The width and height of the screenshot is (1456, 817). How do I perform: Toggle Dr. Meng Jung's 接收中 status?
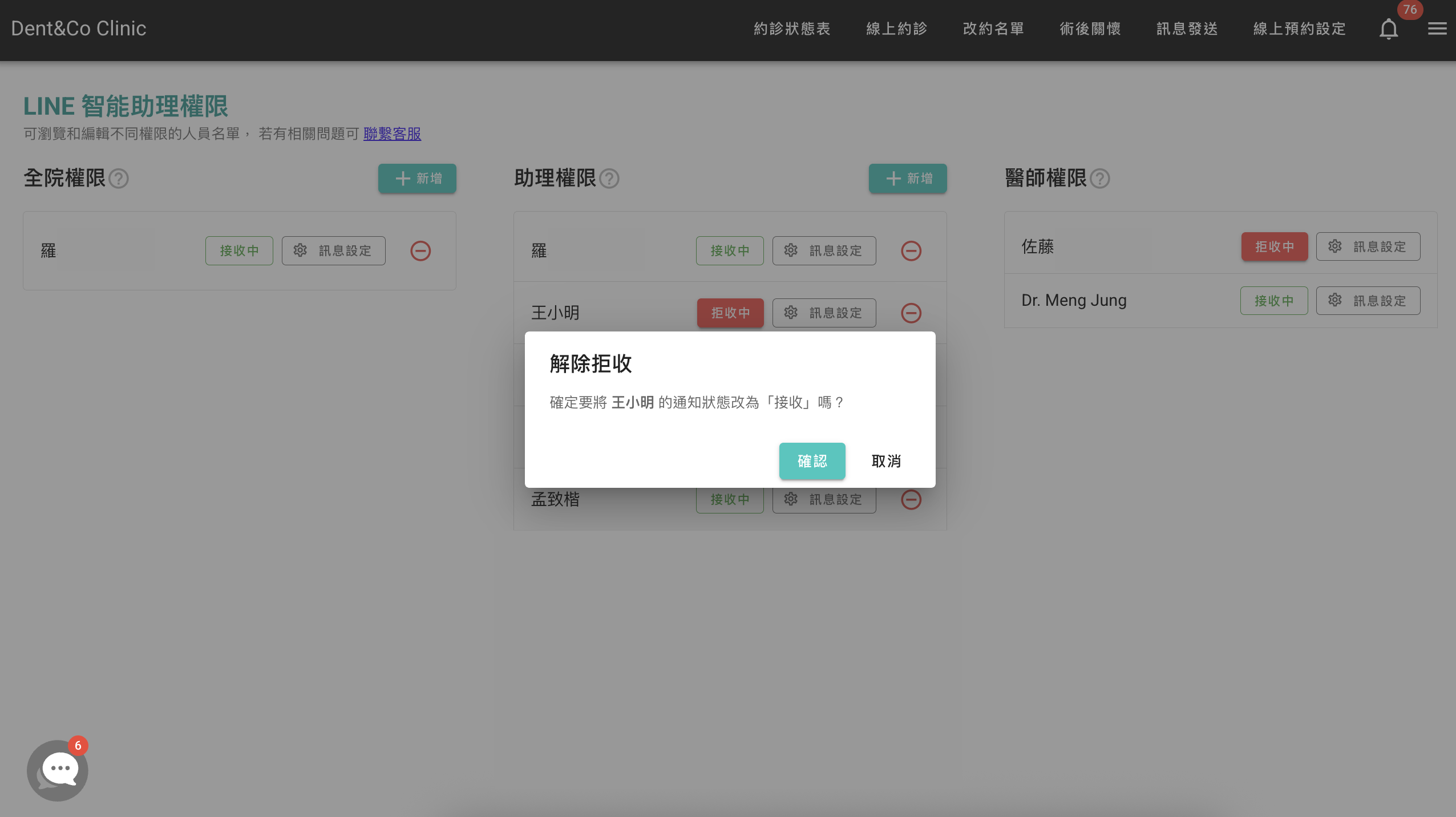[x=1274, y=301]
